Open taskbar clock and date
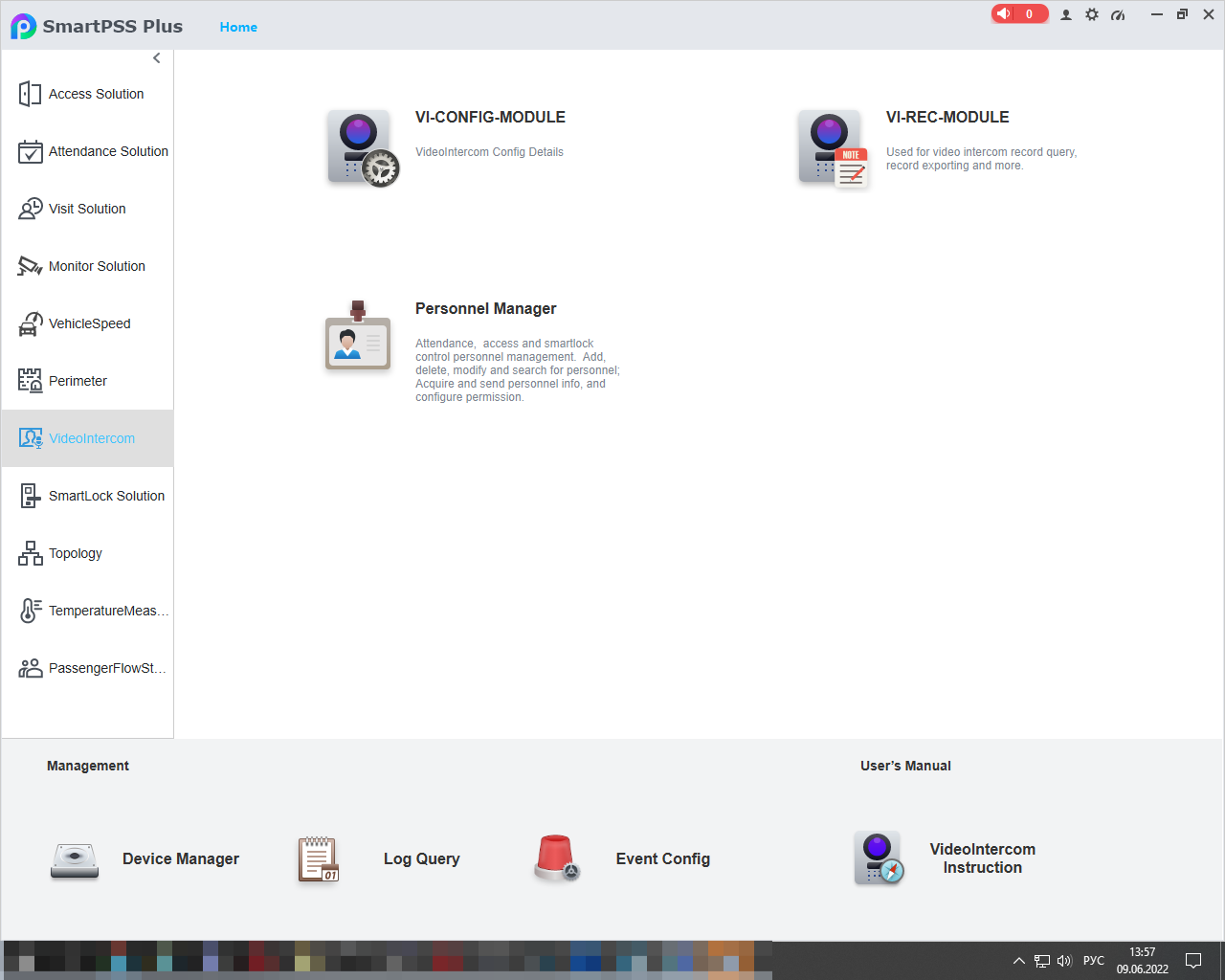The width and height of the screenshot is (1225, 980). (1143, 961)
